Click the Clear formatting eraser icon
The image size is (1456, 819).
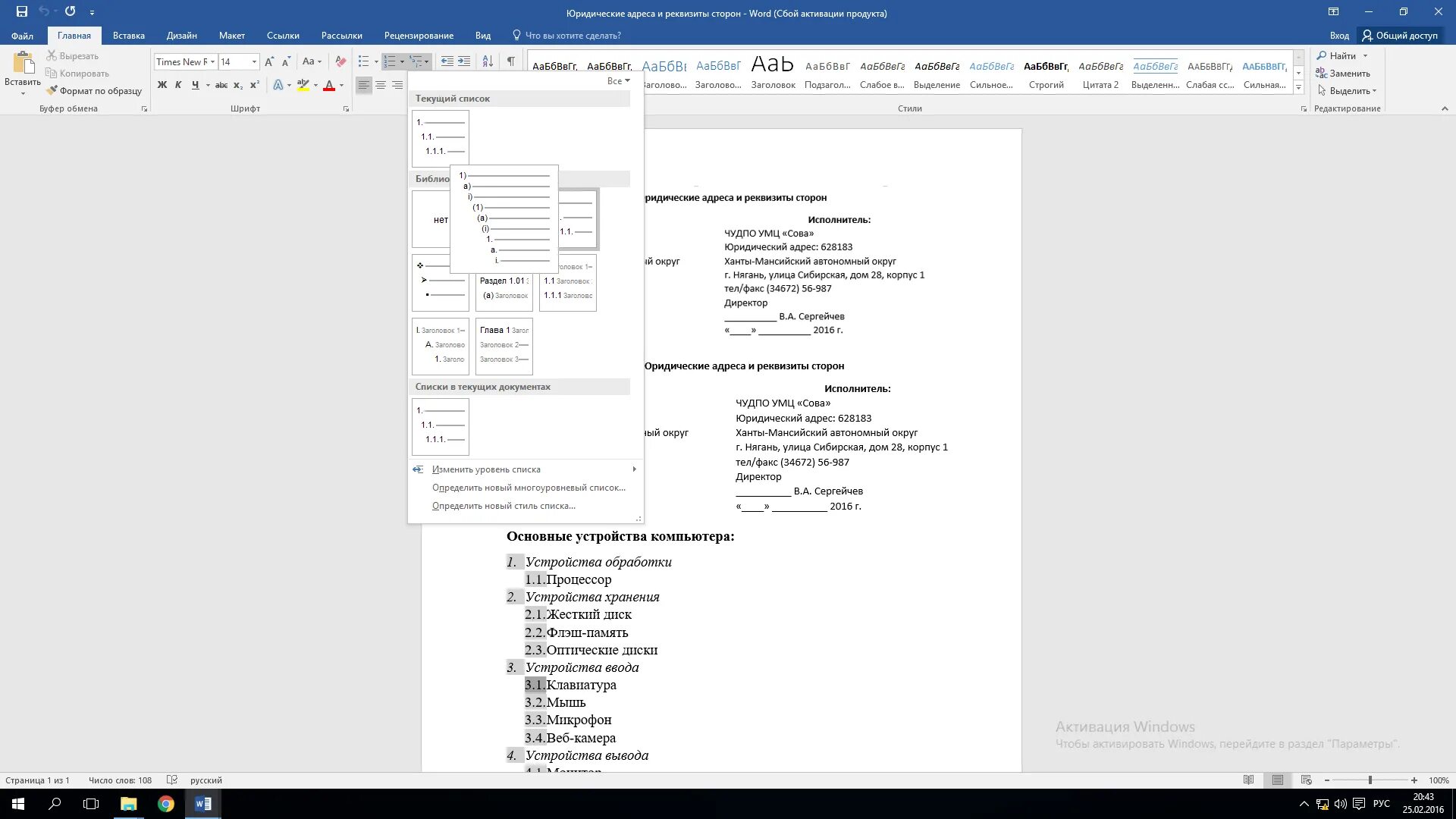[340, 61]
